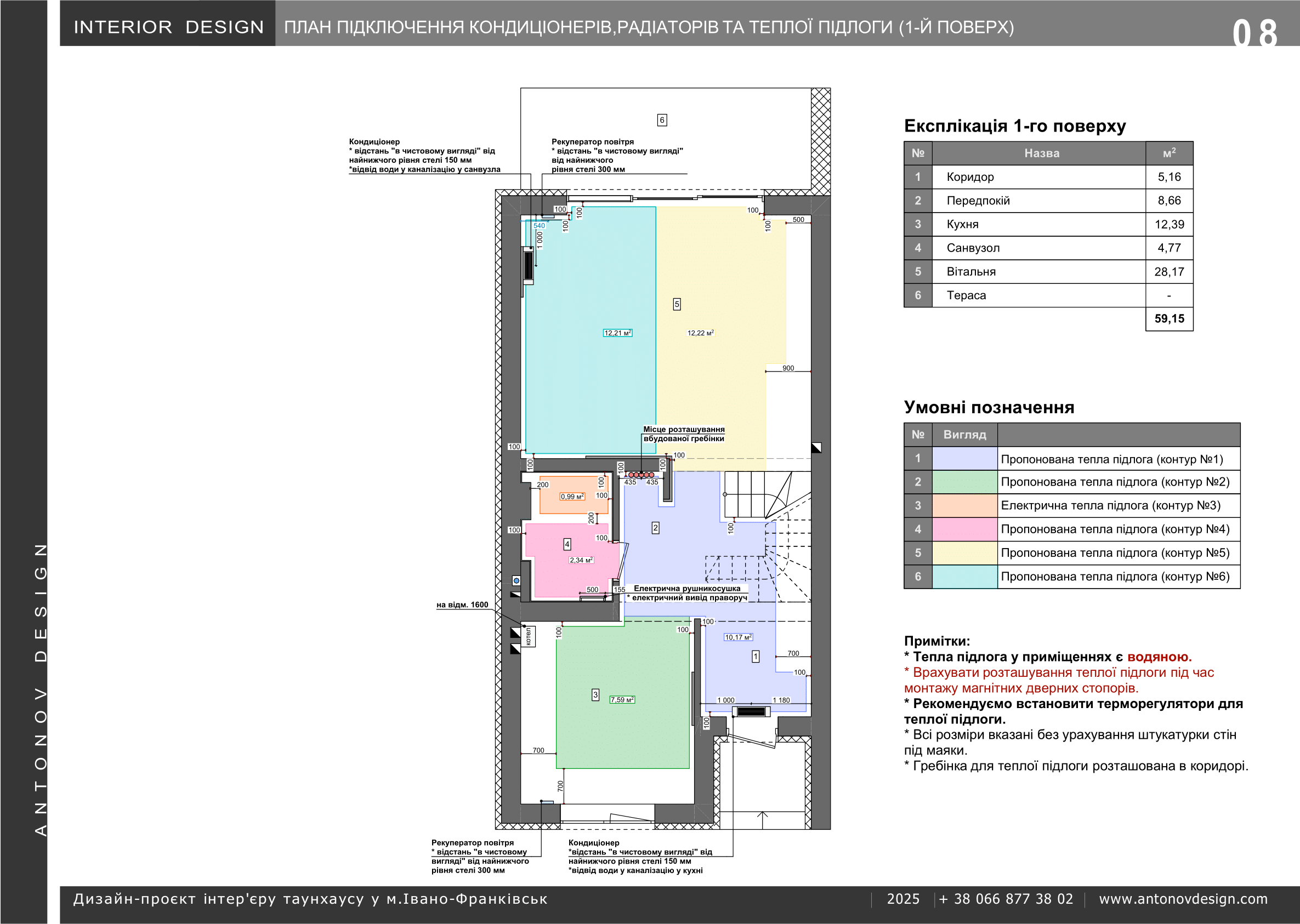Click 'Електрична тепла підлога (контур №3)' legend text
This screenshot has height=924, width=1300.
click(1110, 506)
